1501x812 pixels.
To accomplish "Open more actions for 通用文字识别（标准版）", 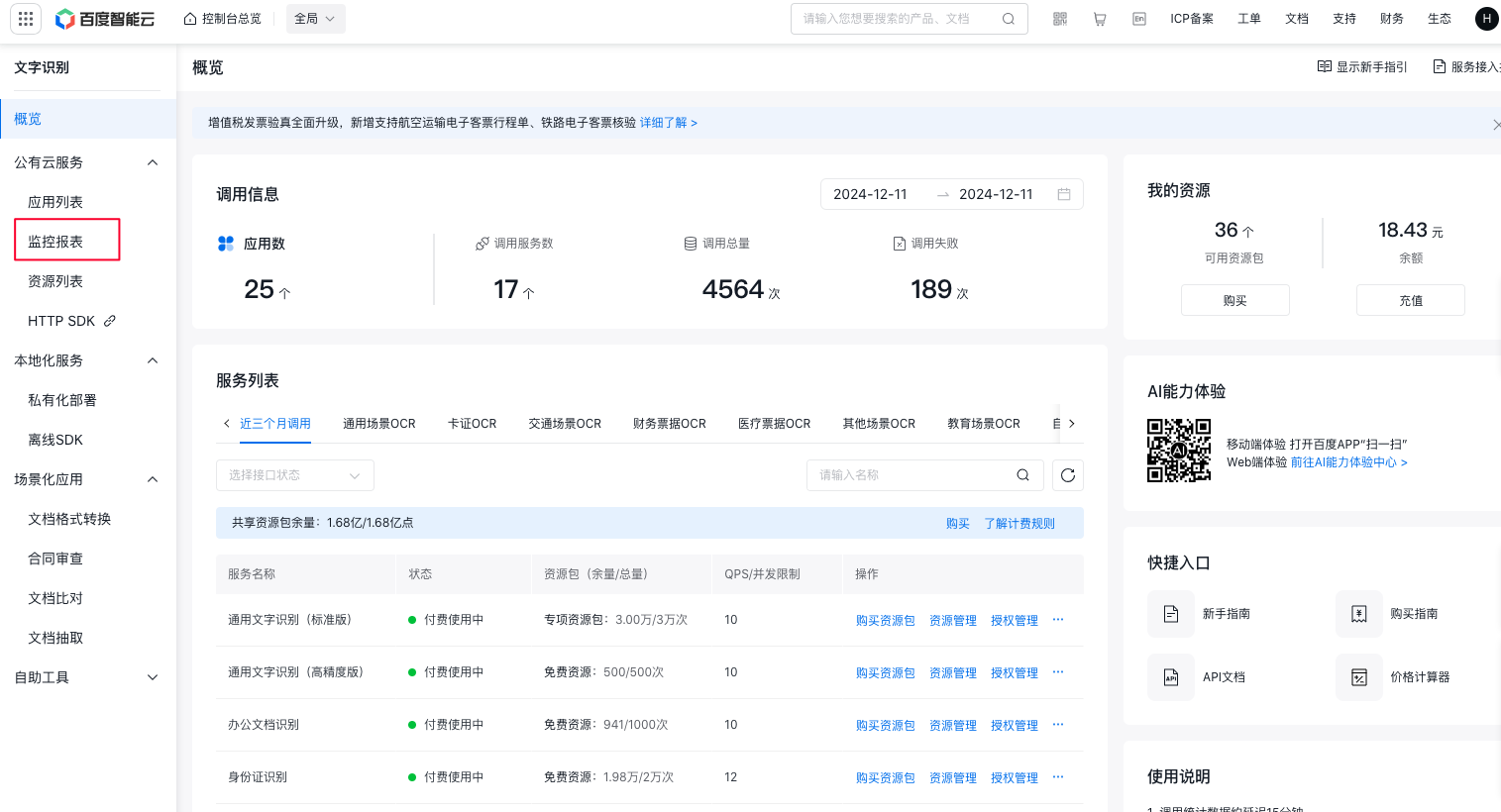I will tap(1058, 620).
